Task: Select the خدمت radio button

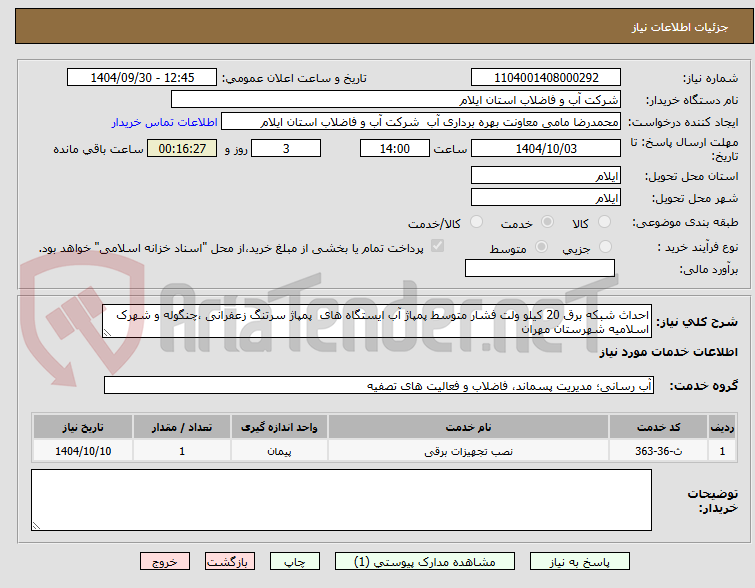Action: 547,222
